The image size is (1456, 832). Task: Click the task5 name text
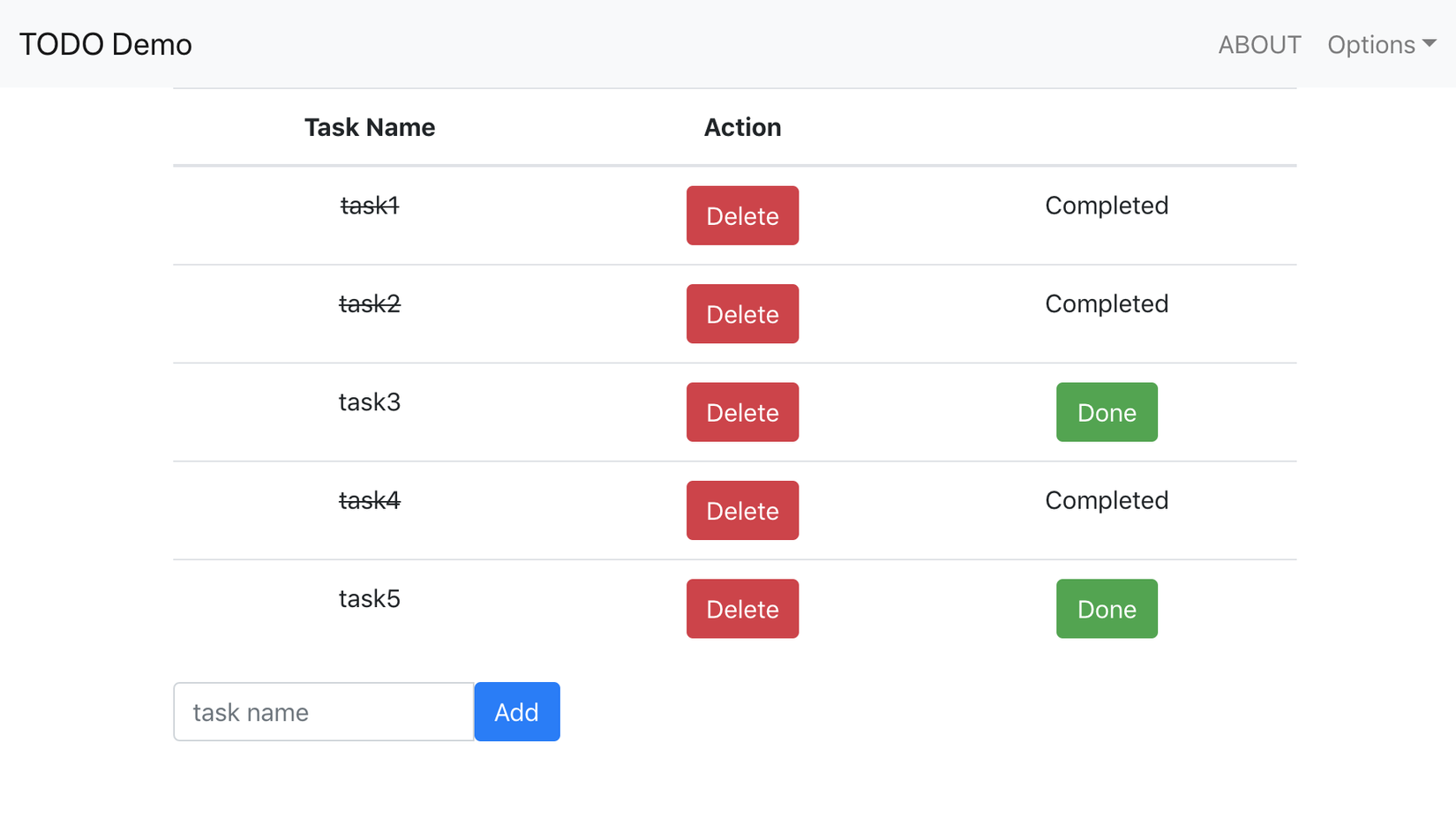pos(370,599)
